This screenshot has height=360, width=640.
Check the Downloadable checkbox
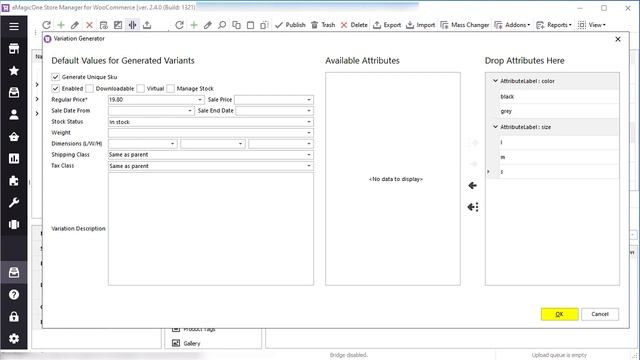click(x=89, y=88)
